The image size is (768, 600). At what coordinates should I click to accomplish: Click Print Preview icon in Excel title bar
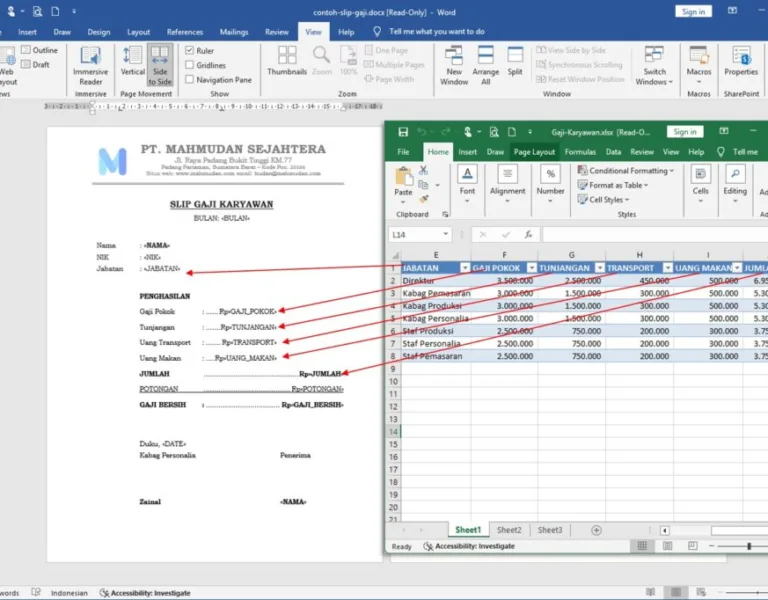tap(494, 132)
